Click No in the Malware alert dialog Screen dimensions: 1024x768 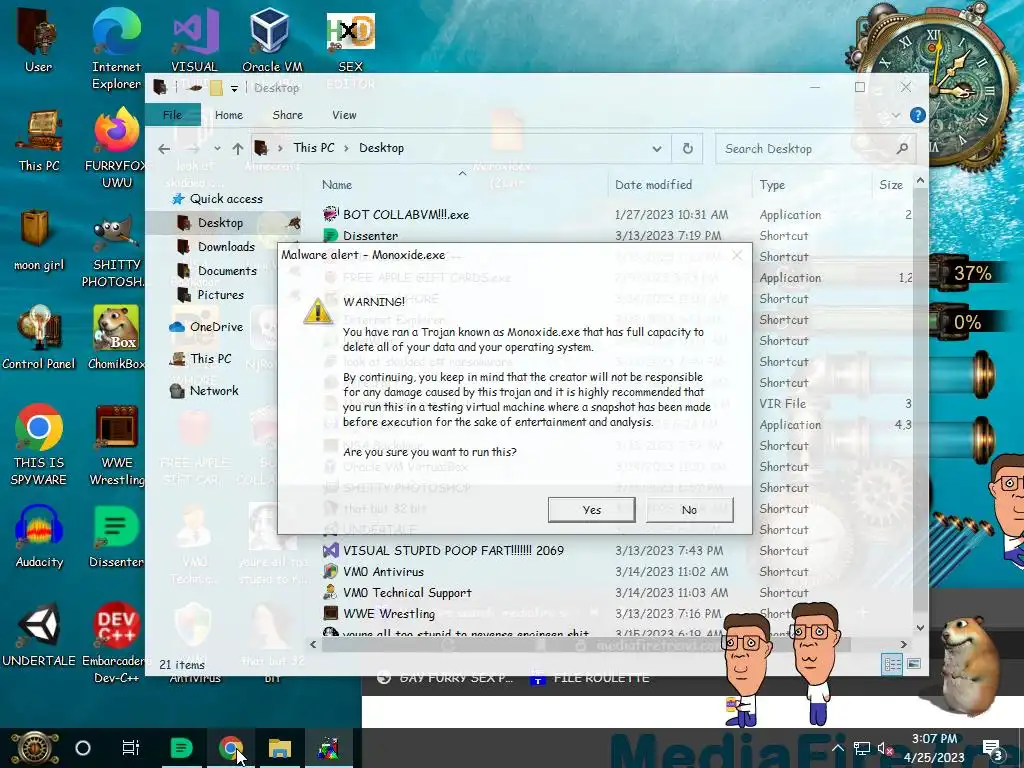pyautogui.click(x=690, y=510)
